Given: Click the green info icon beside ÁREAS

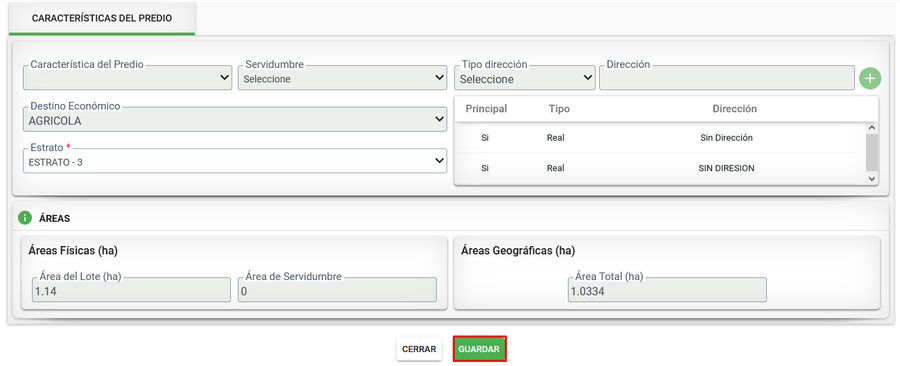Looking at the screenshot, I should coord(25,218).
